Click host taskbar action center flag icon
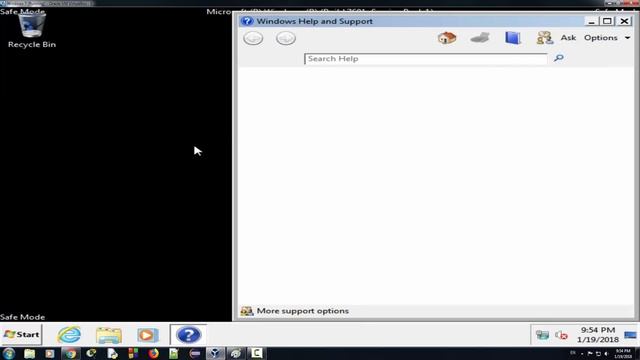Viewport: 640px width, 360px height. click(590, 353)
